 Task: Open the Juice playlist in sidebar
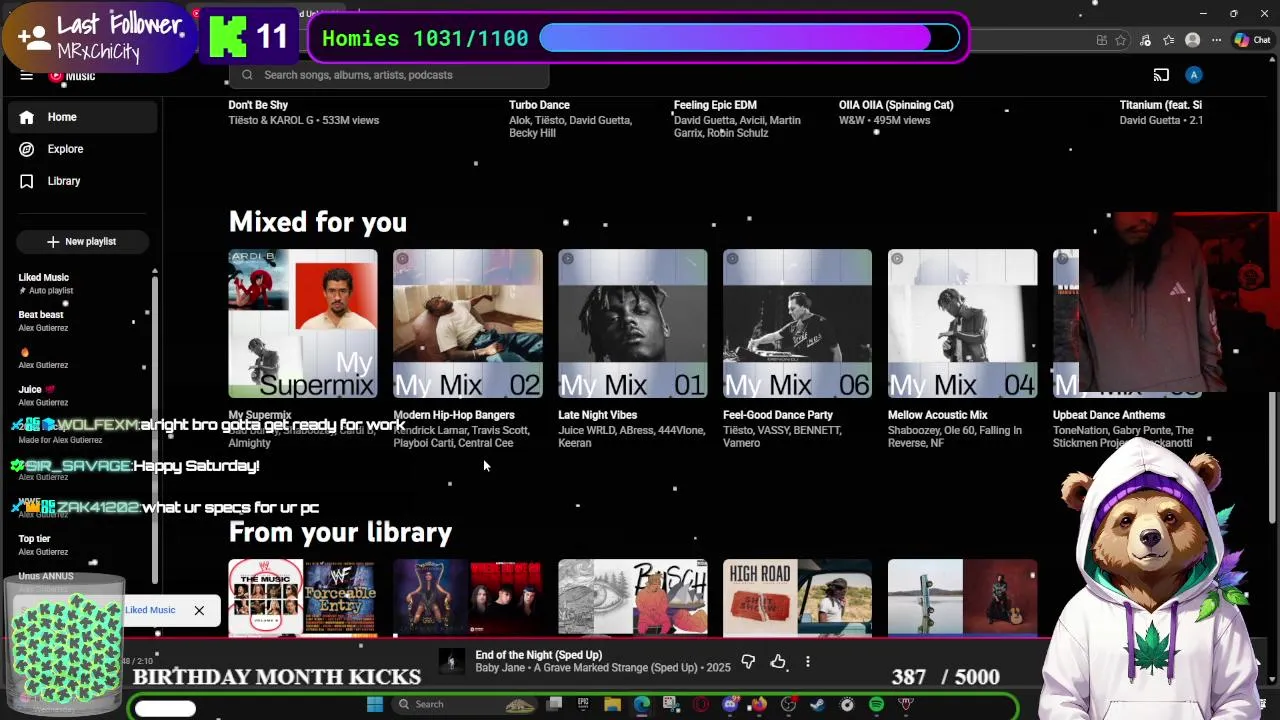80,395
